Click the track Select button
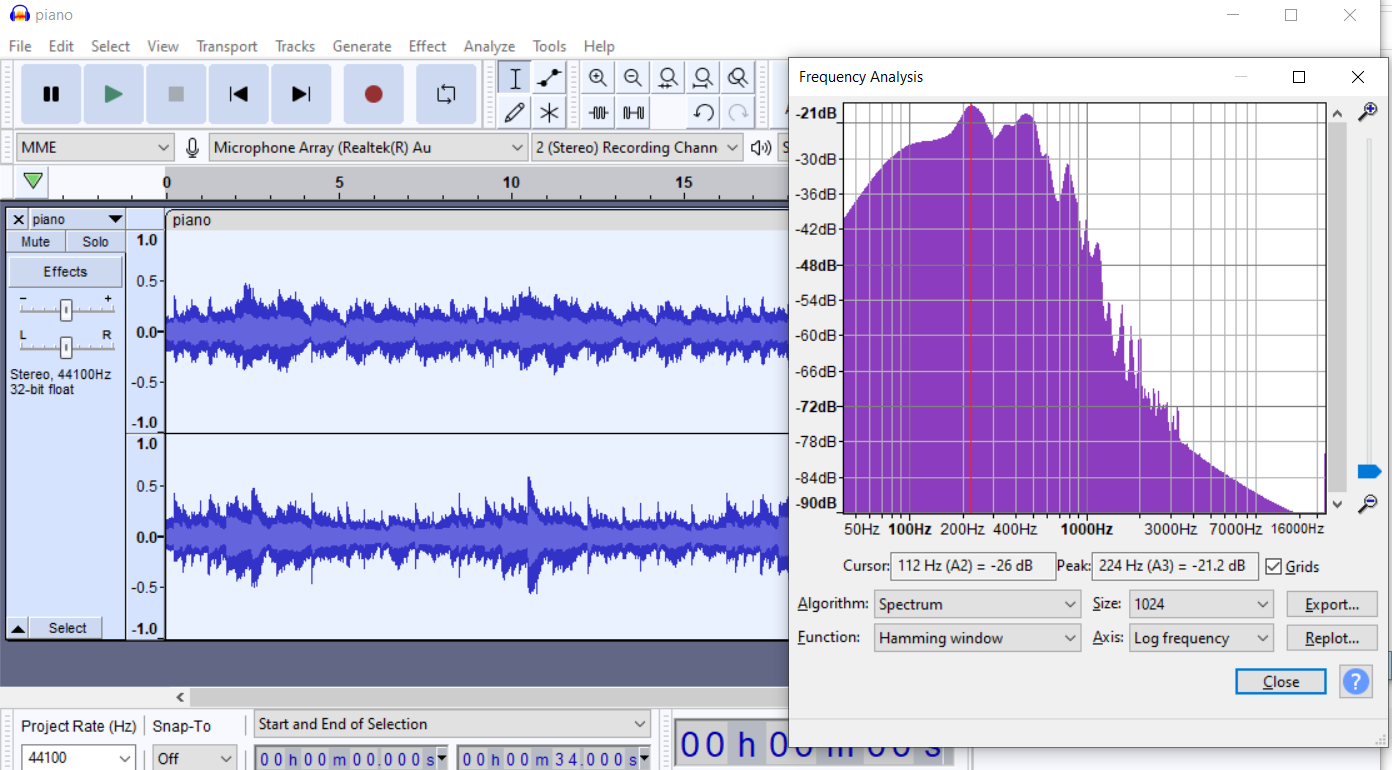This screenshot has width=1392, height=770. tap(67, 628)
